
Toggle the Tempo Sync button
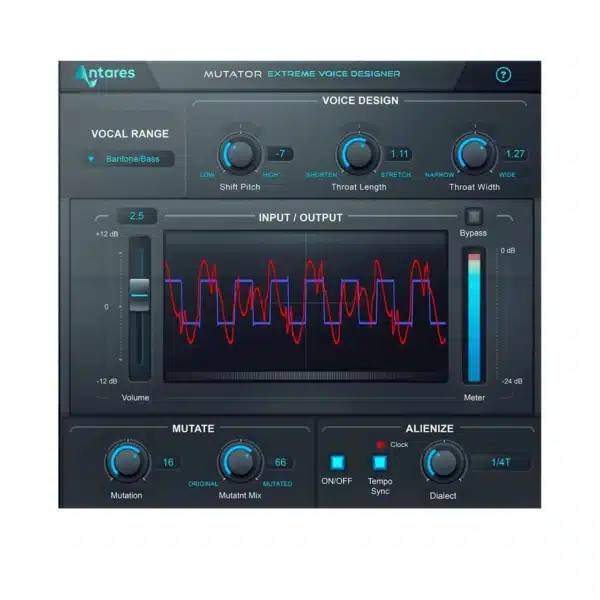click(380, 462)
